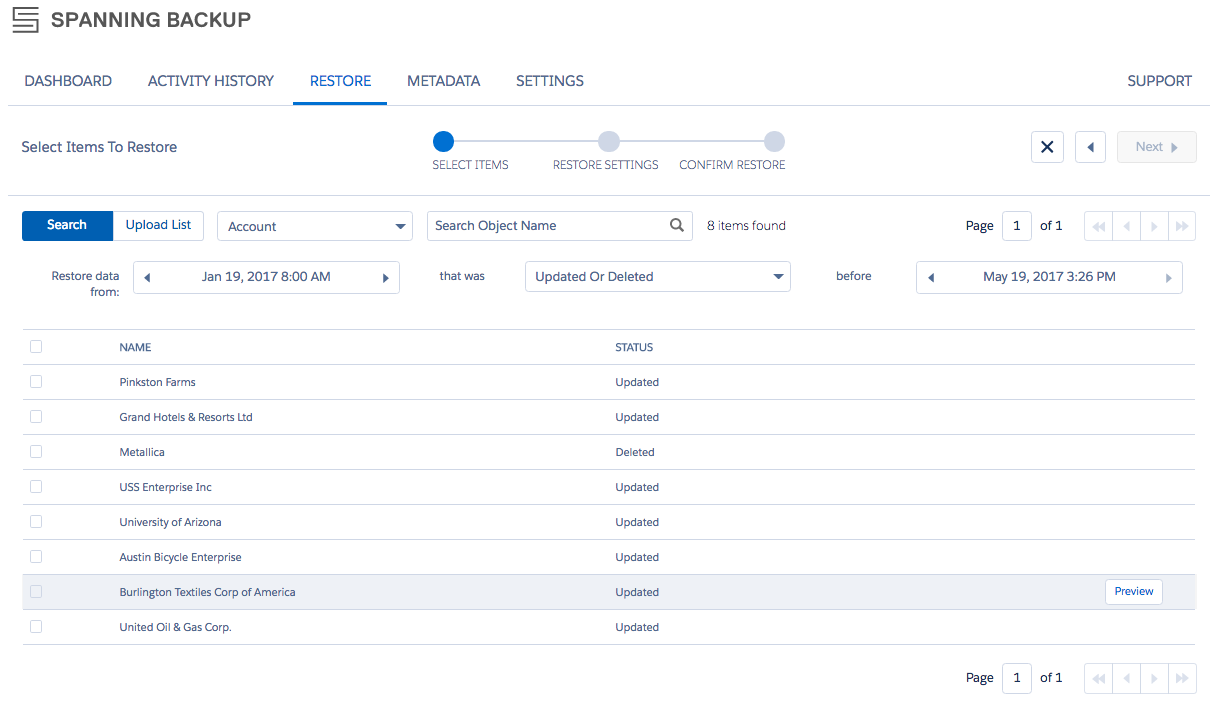The image size is (1219, 709).
Task: Select the RESTORE SETTINGS step circle
Action: pyautogui.click(x=609, y=142)
